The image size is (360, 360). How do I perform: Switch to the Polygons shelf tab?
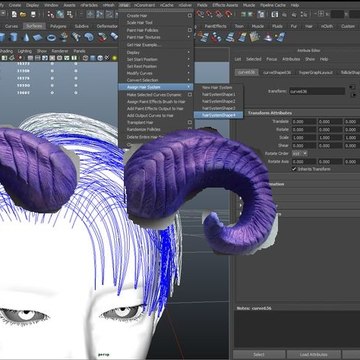tap(58, 26)
